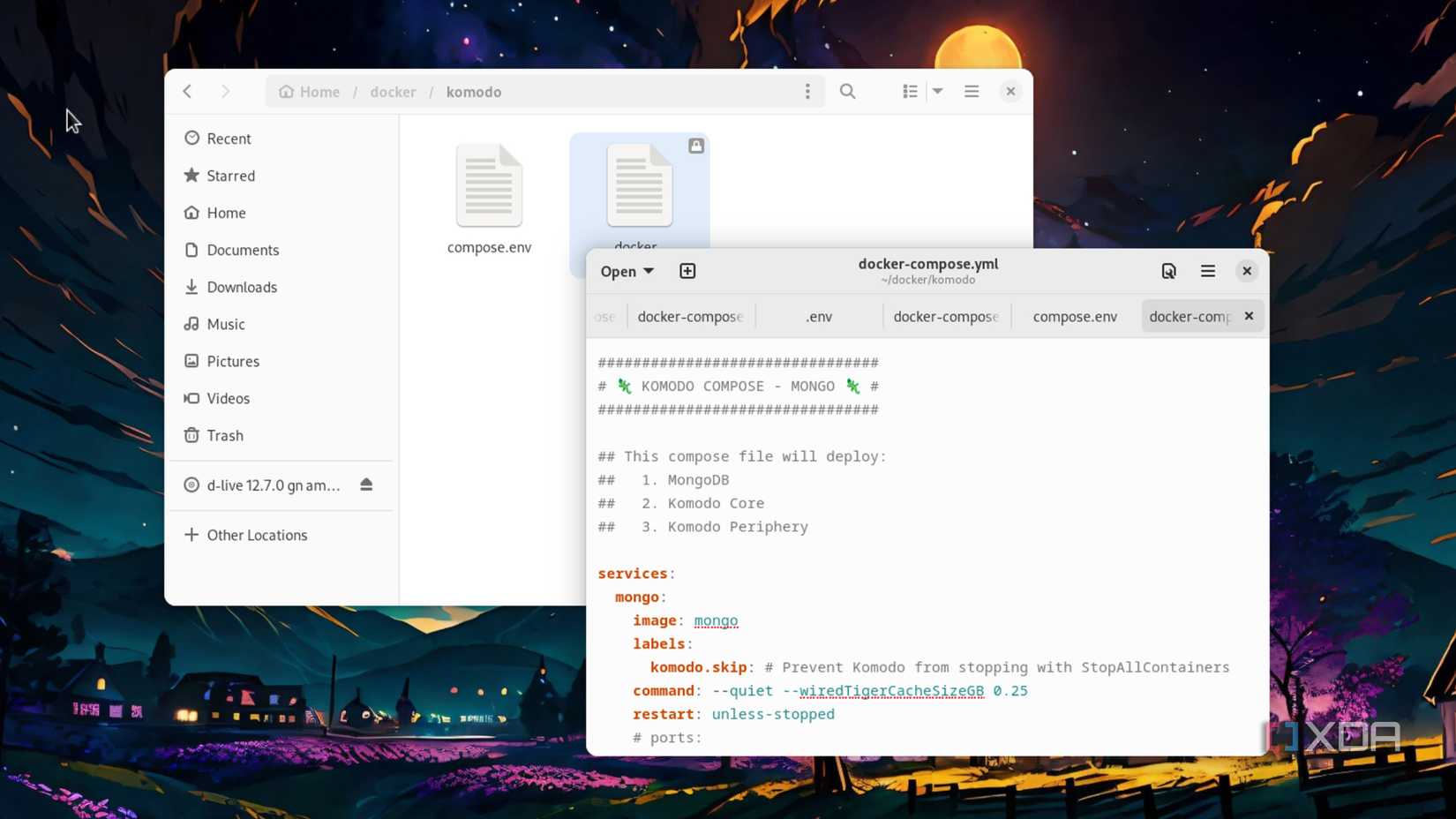1456x819 pixels.
Task: Open the path bar options three-dot menu
Action: tap(807, 91)
